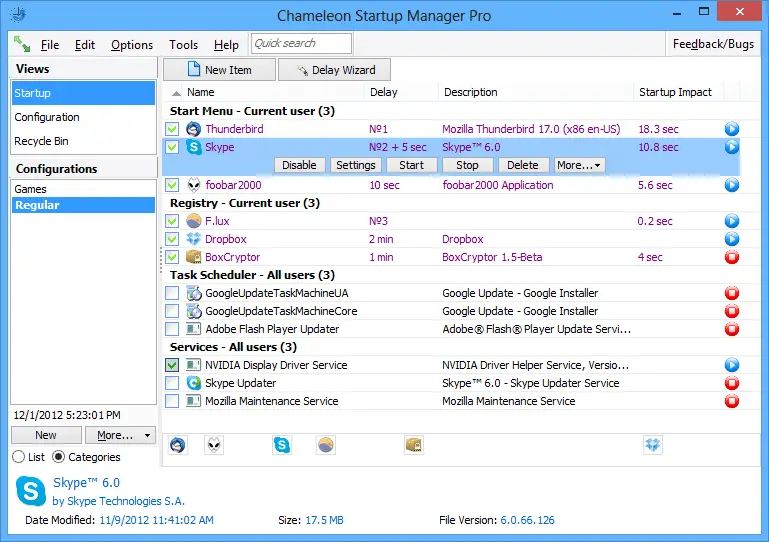
Task: Click the blue play icon for Thunderbird
Action: point(731,129)
